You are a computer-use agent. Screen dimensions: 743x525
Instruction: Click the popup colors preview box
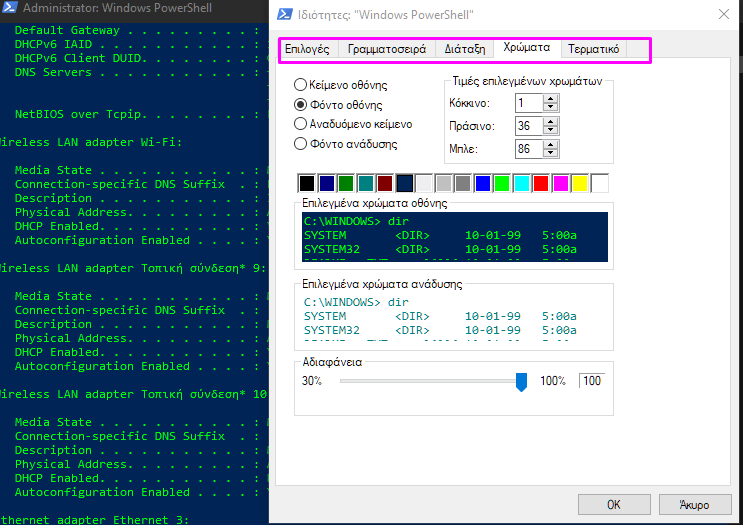coord(455,318)
